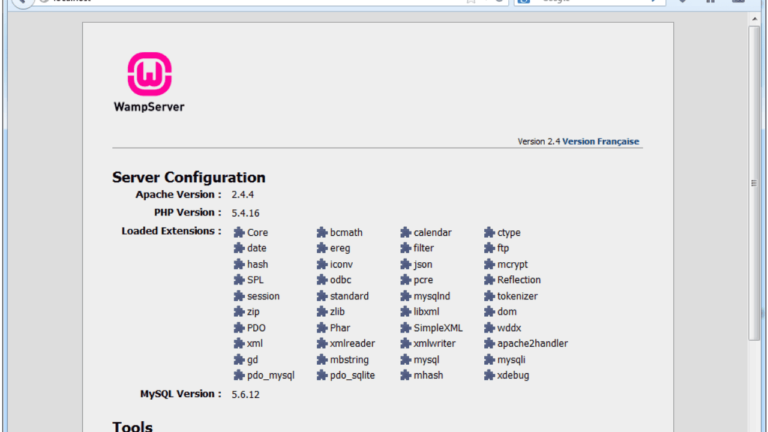Click the MySQL version value 5.6.12

pos(245,394)
